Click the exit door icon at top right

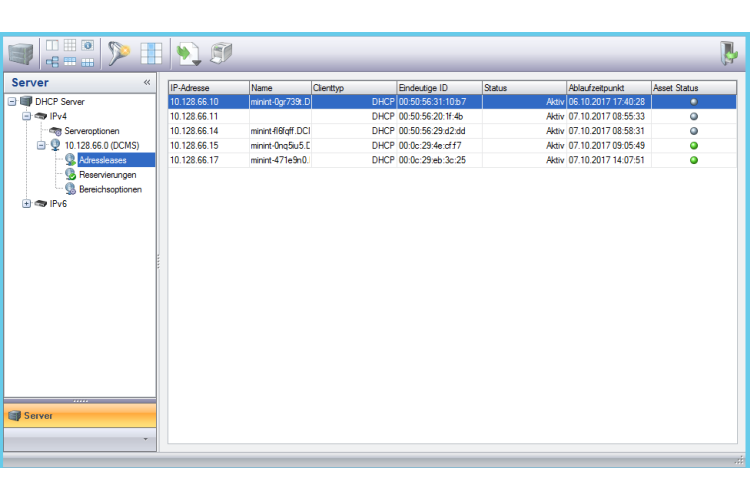click(x=729, y=53)
